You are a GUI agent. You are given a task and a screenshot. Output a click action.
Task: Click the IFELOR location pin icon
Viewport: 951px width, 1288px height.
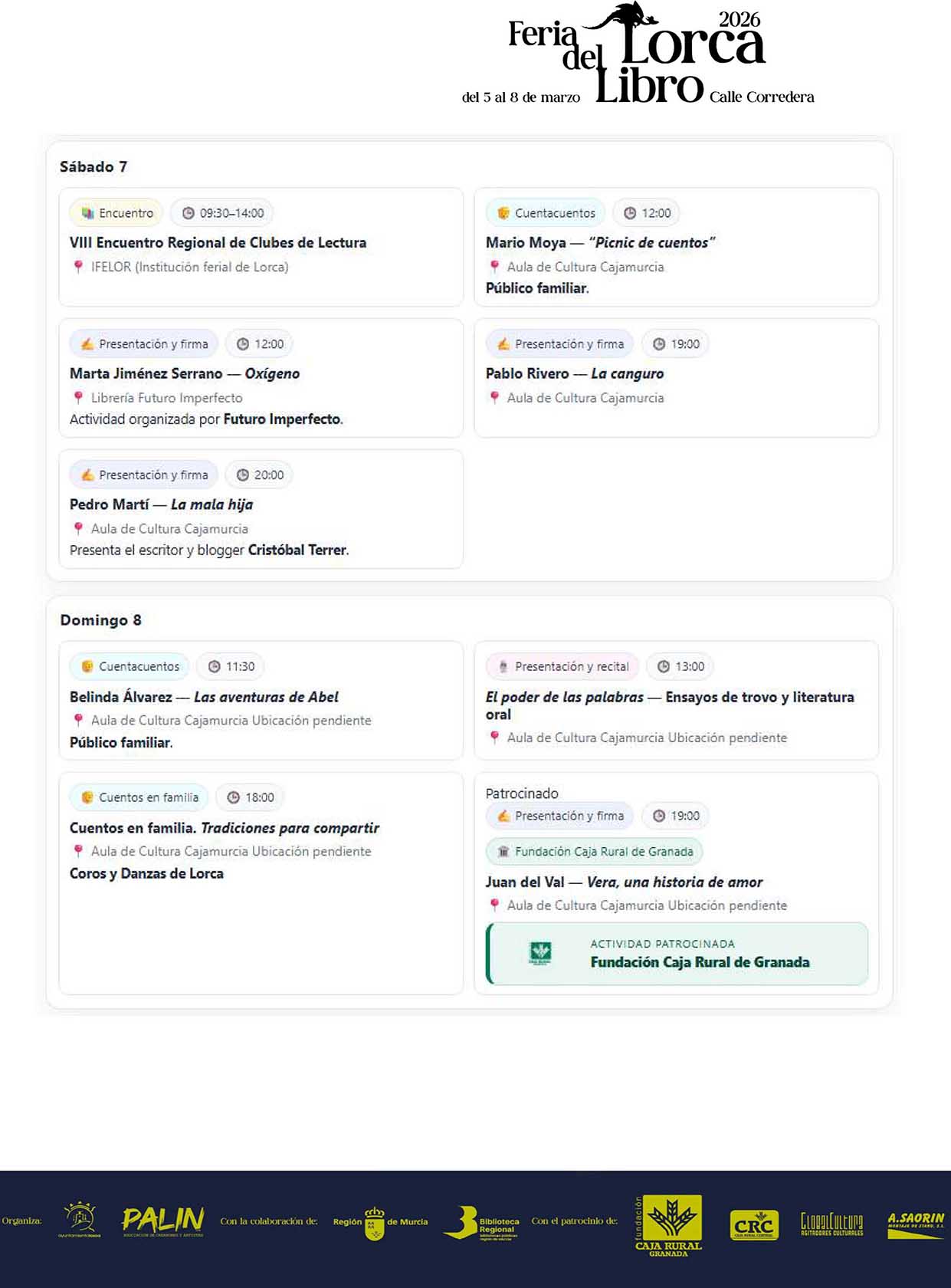pos(78,267)
